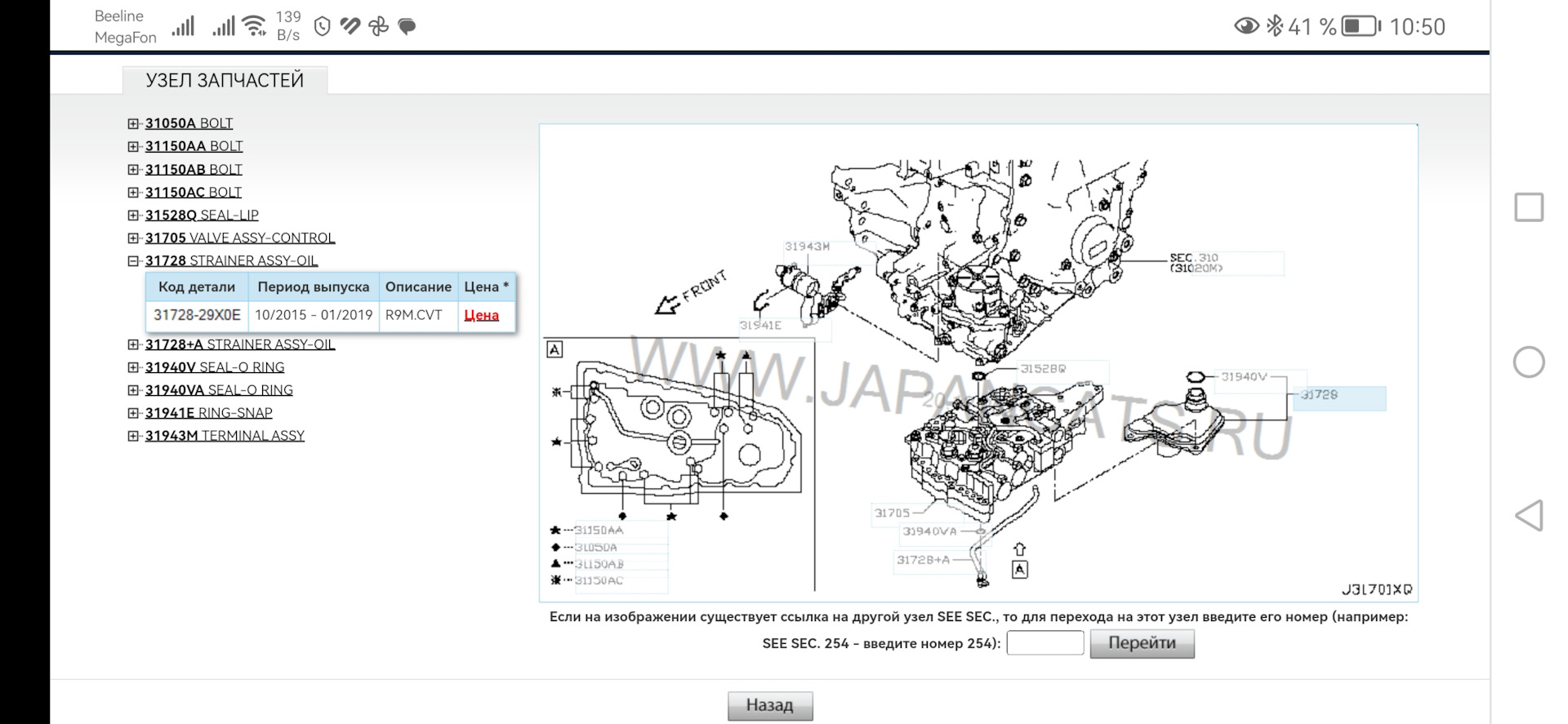This screenshot has width=1568, height=724.
Task: Expand the 31940V SEAL-O RING node
Action: [133, 367]
